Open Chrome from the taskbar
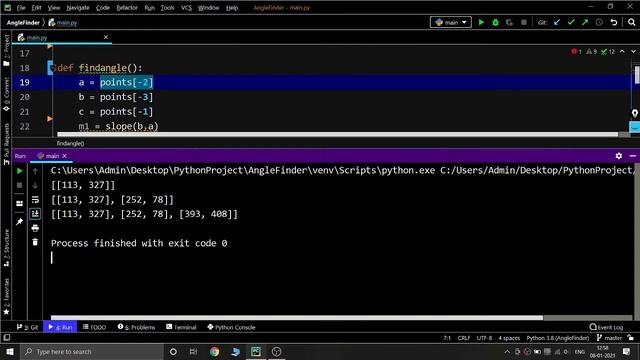 214,351
